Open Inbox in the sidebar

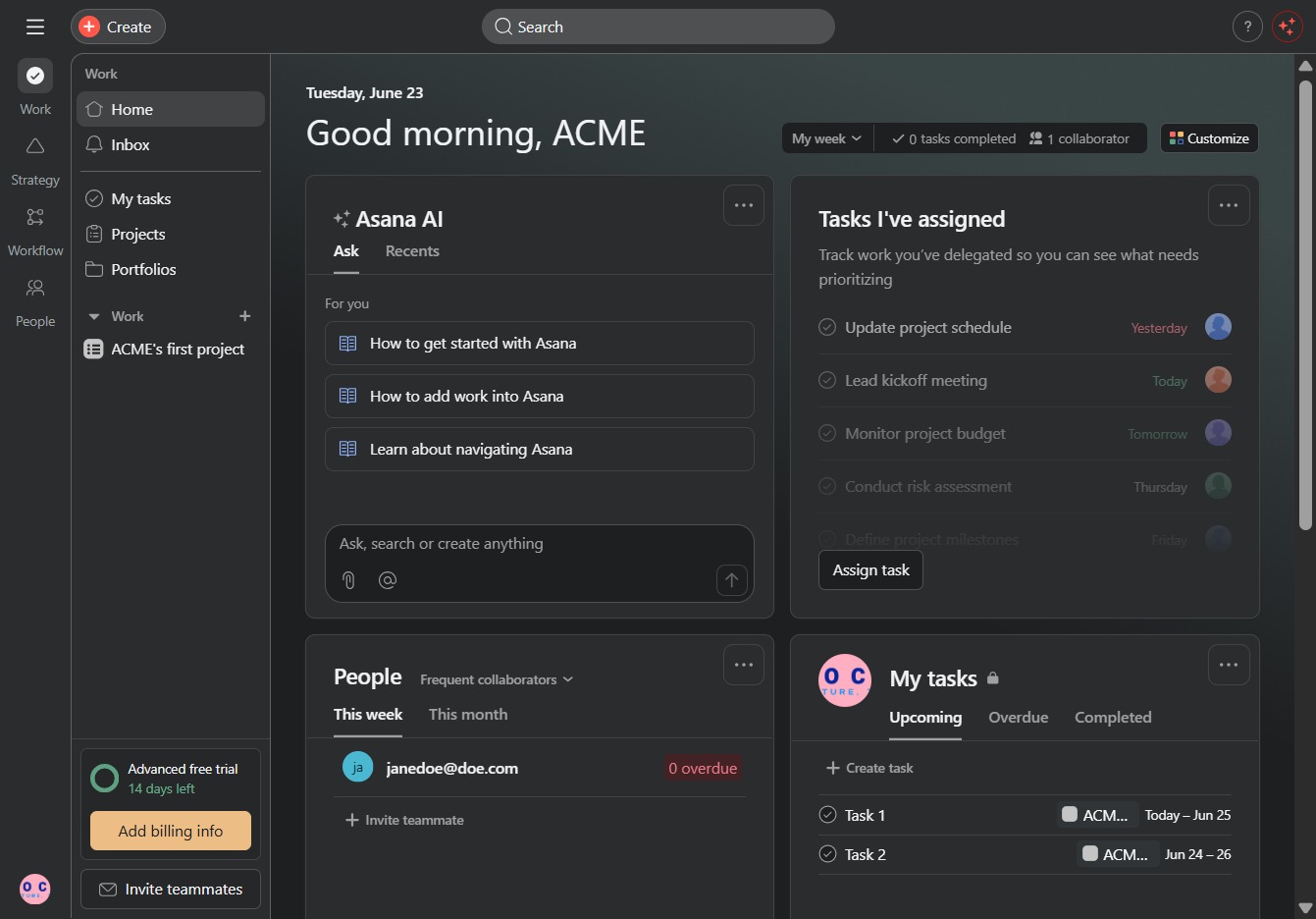[171, 144]
